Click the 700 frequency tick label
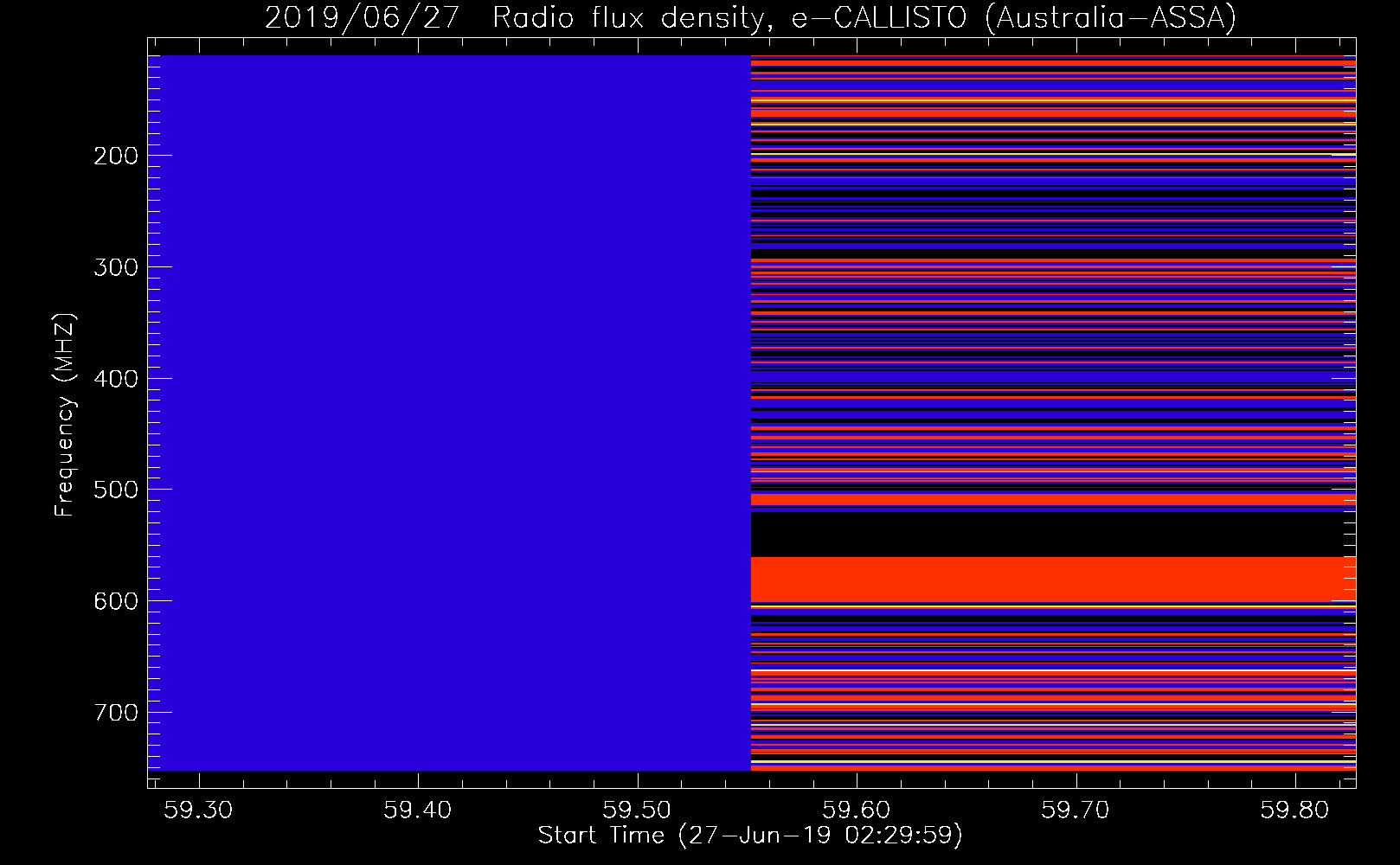This screenshot has height=865, width=1400. tap(115, 713)
